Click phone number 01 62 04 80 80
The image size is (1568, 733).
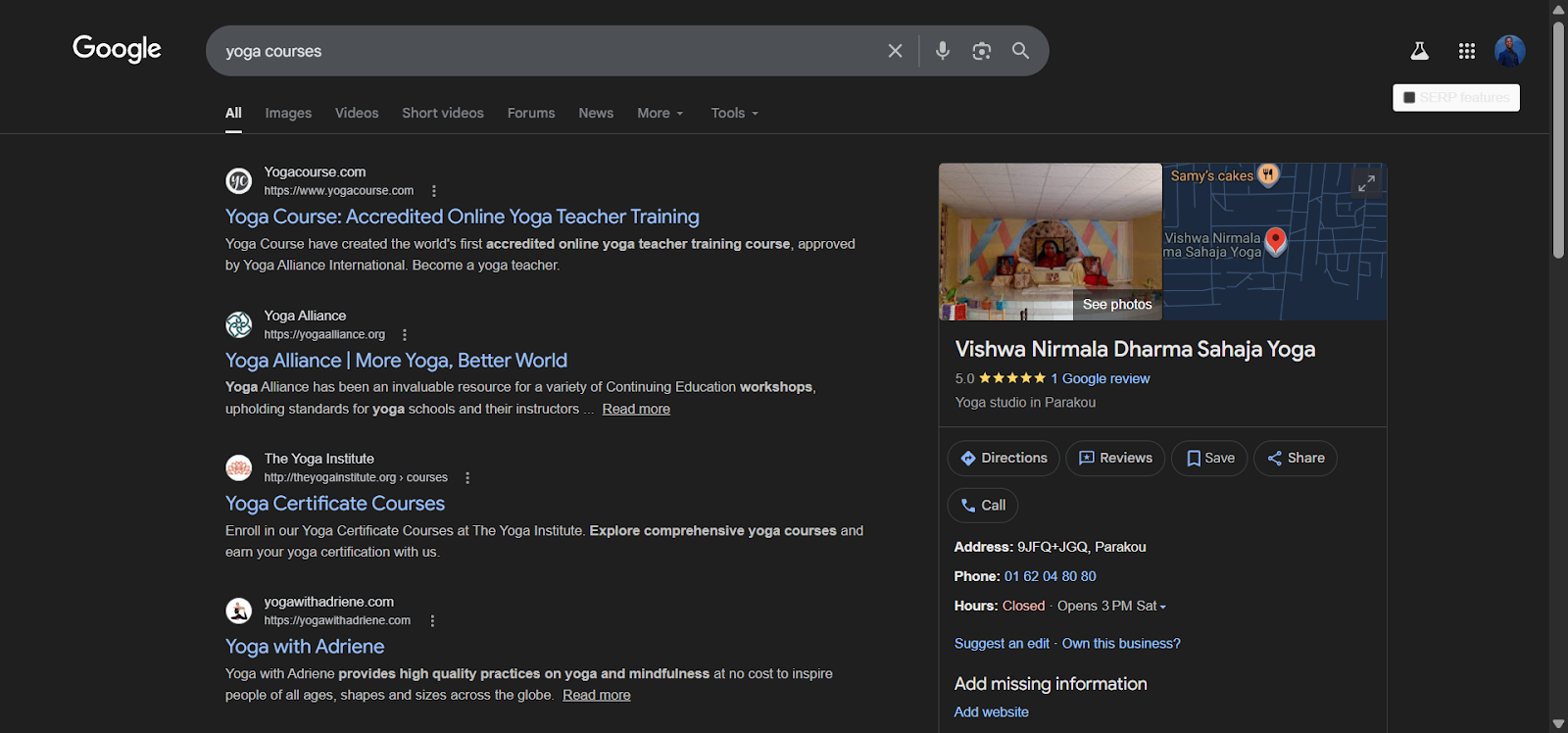pyautogui.click(x=1051, y=576)
